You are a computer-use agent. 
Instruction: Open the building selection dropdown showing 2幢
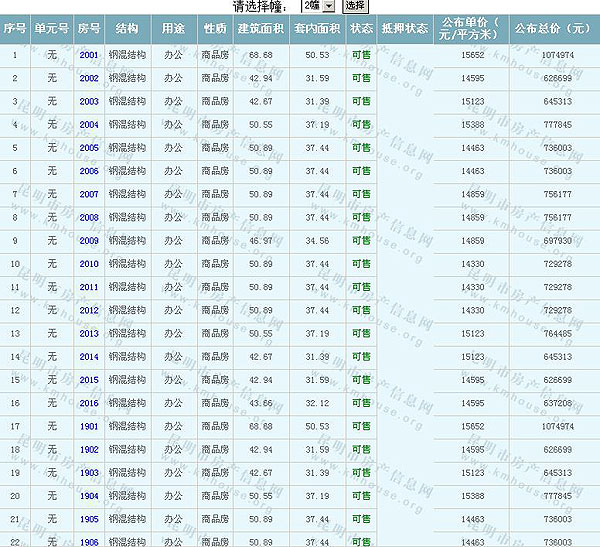point(318,6)
